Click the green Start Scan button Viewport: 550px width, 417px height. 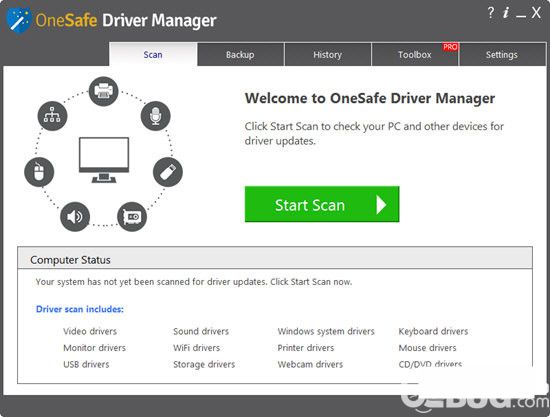coord(322,204)
